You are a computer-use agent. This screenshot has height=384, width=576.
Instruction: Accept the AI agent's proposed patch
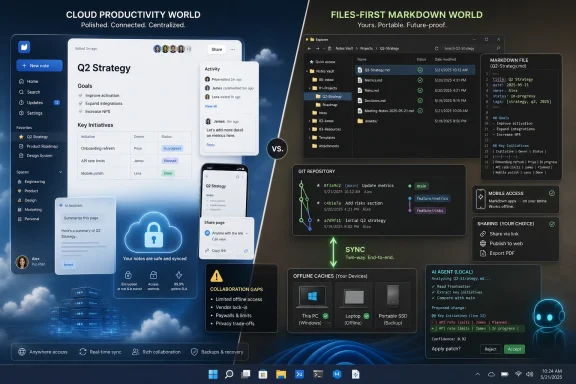514,349
